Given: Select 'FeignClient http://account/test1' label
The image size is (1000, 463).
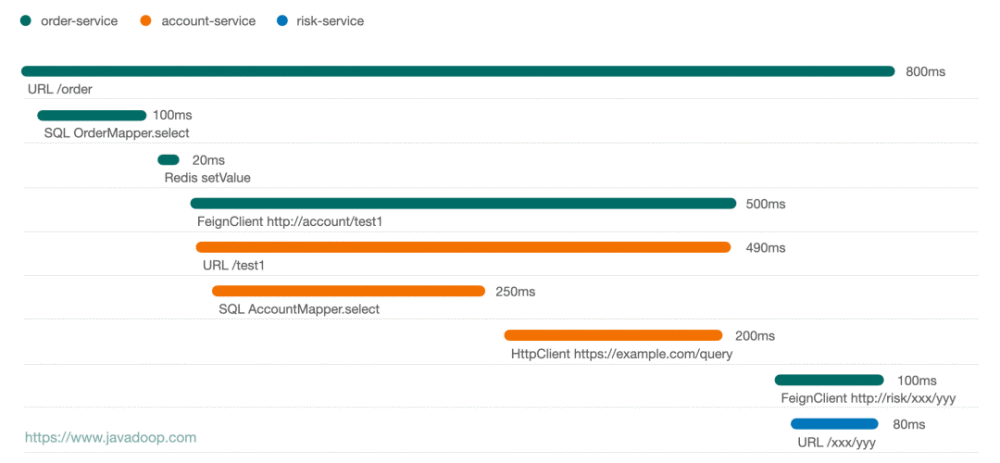Looking at the screenshot, I should (290, 222).
